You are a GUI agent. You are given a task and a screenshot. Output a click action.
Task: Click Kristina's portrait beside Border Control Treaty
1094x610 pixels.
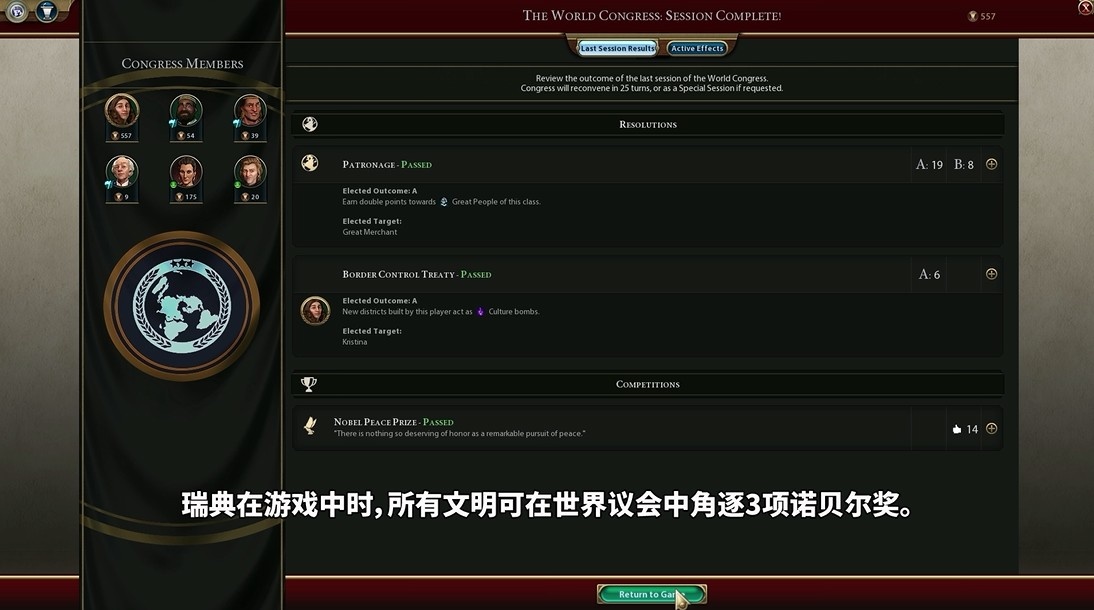click(x=315, y=311)
